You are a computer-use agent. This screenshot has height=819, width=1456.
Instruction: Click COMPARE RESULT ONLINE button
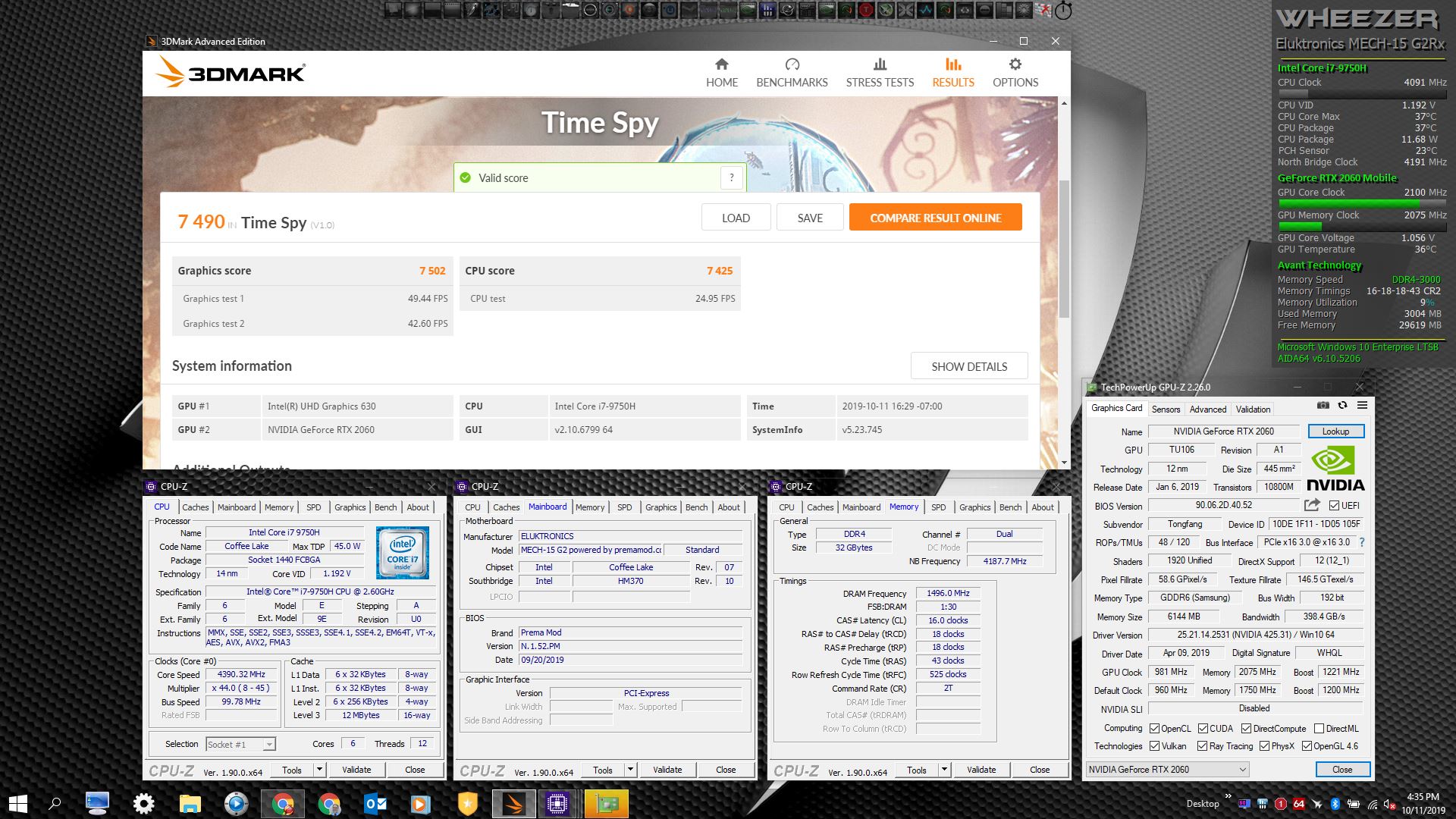tap(935, 218)
